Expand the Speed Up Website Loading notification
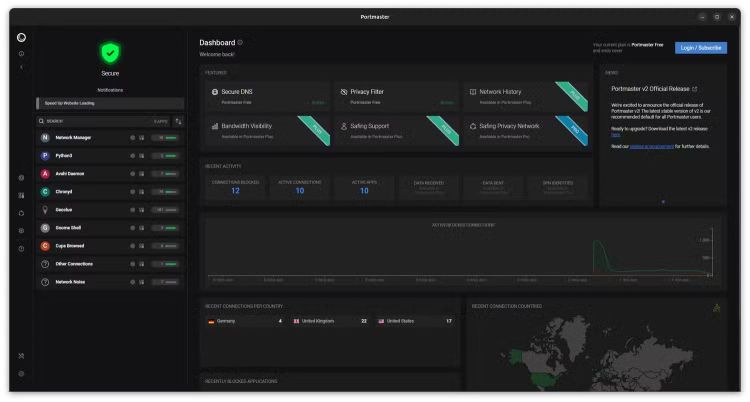The width and height of the screenshot is (750, 402). pyautogui.click(x=110, y=102)
